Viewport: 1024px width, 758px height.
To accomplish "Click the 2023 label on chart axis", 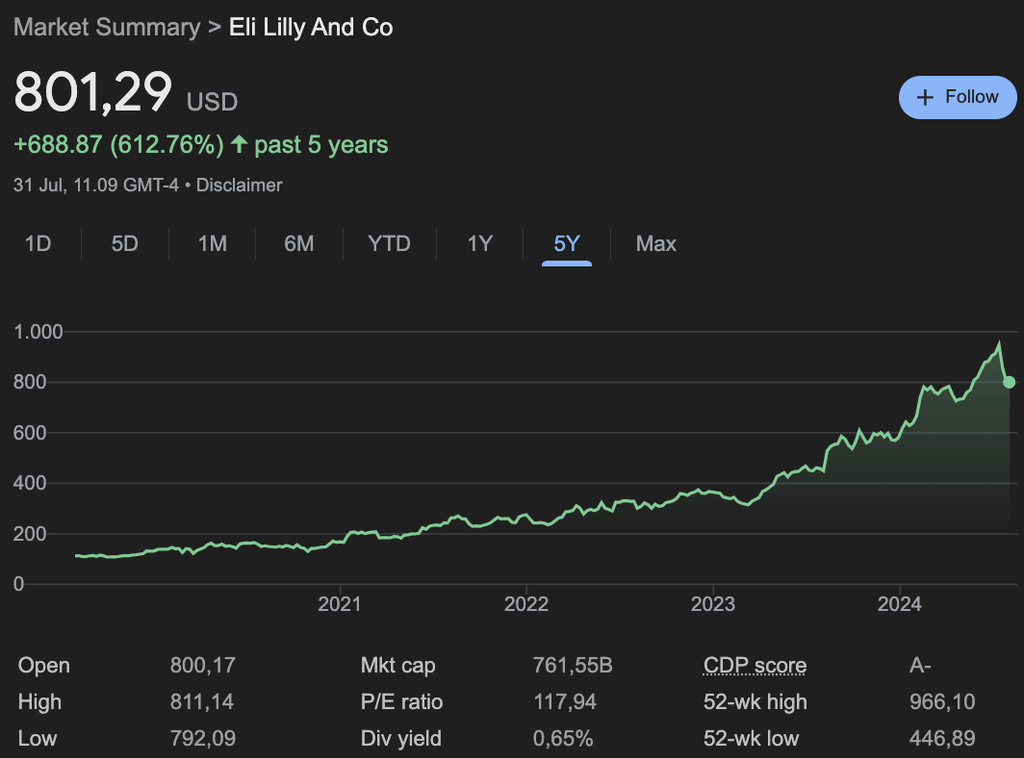I will point(713,604).
